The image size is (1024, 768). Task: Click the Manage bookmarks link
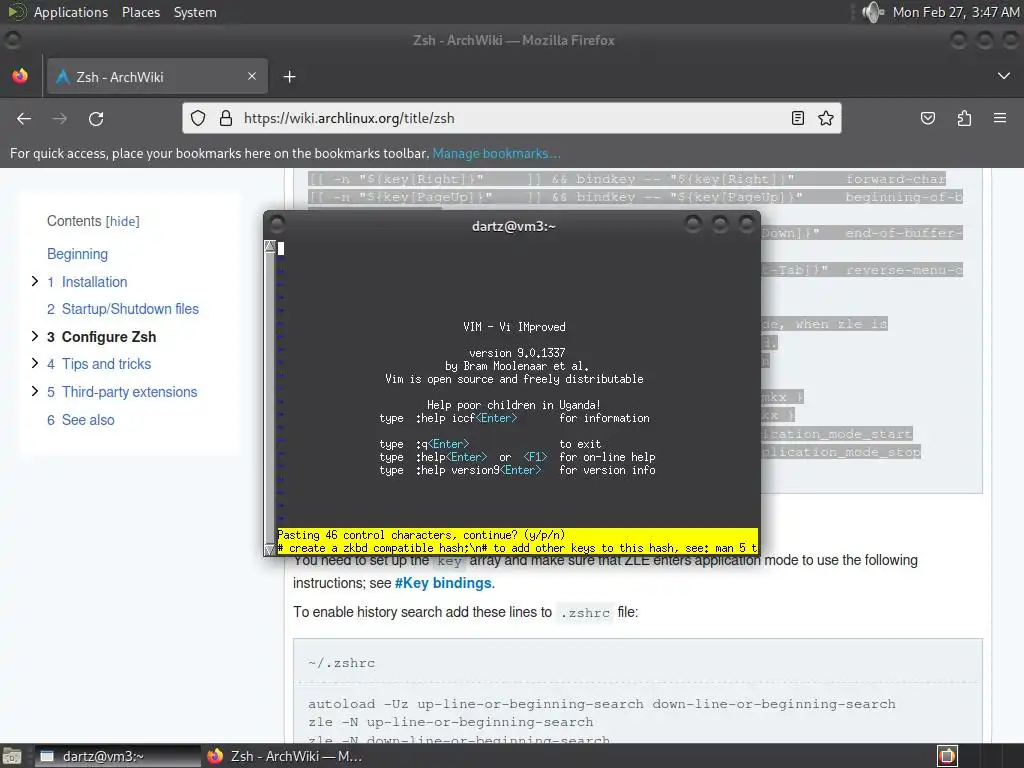tap(496, 153)
